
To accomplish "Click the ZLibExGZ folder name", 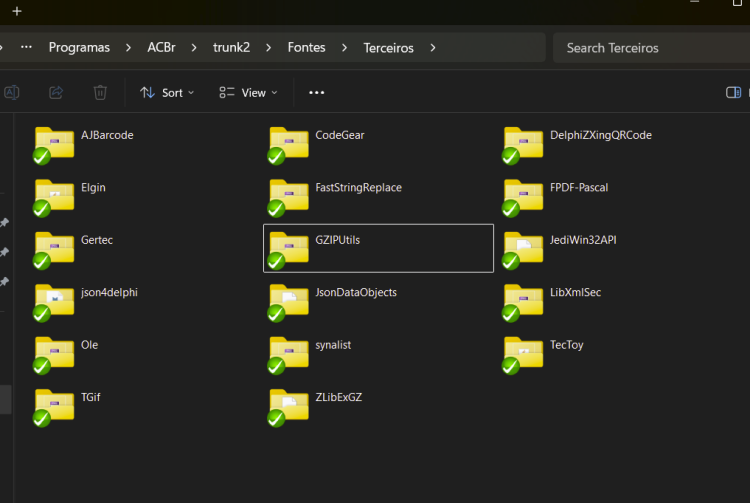I will 339,397.
